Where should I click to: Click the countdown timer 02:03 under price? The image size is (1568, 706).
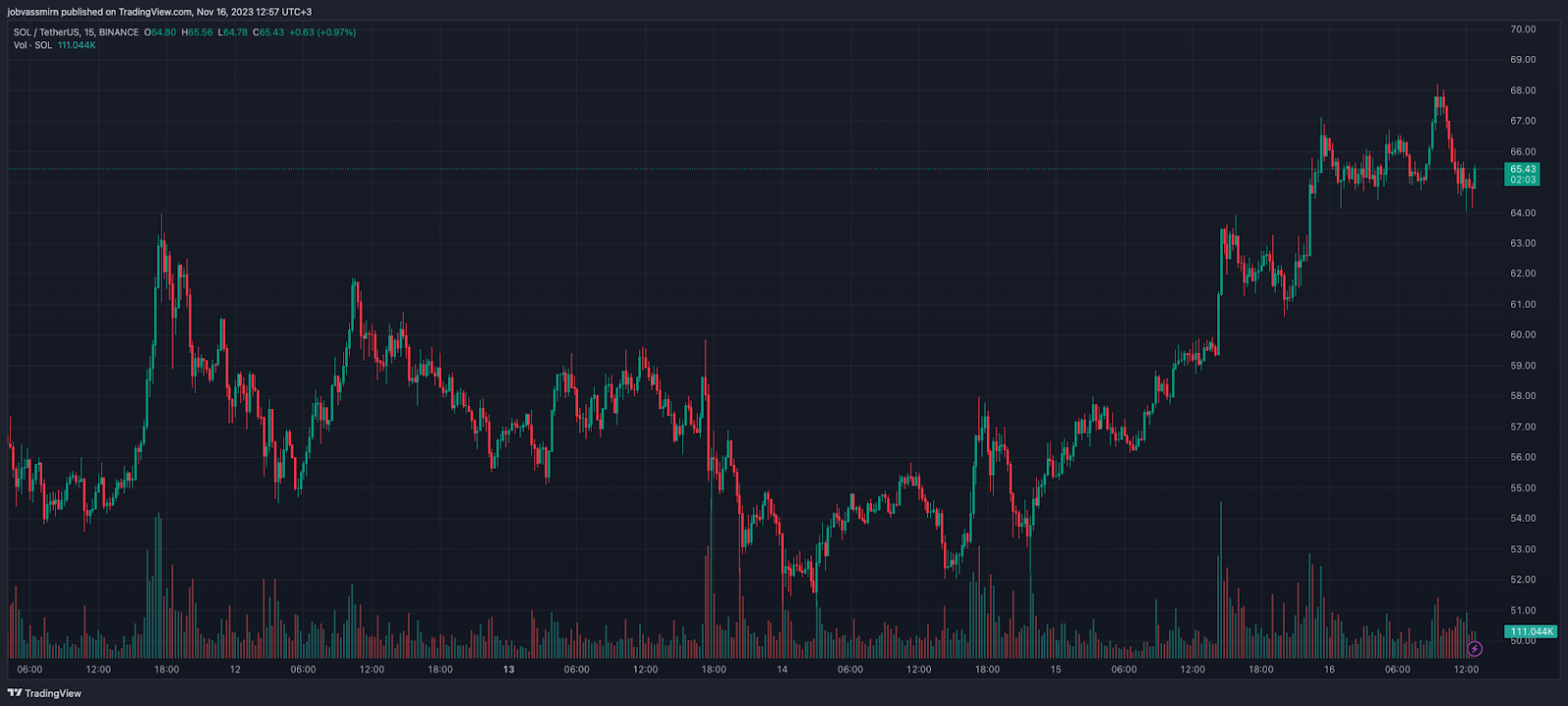coord(1522,180)
